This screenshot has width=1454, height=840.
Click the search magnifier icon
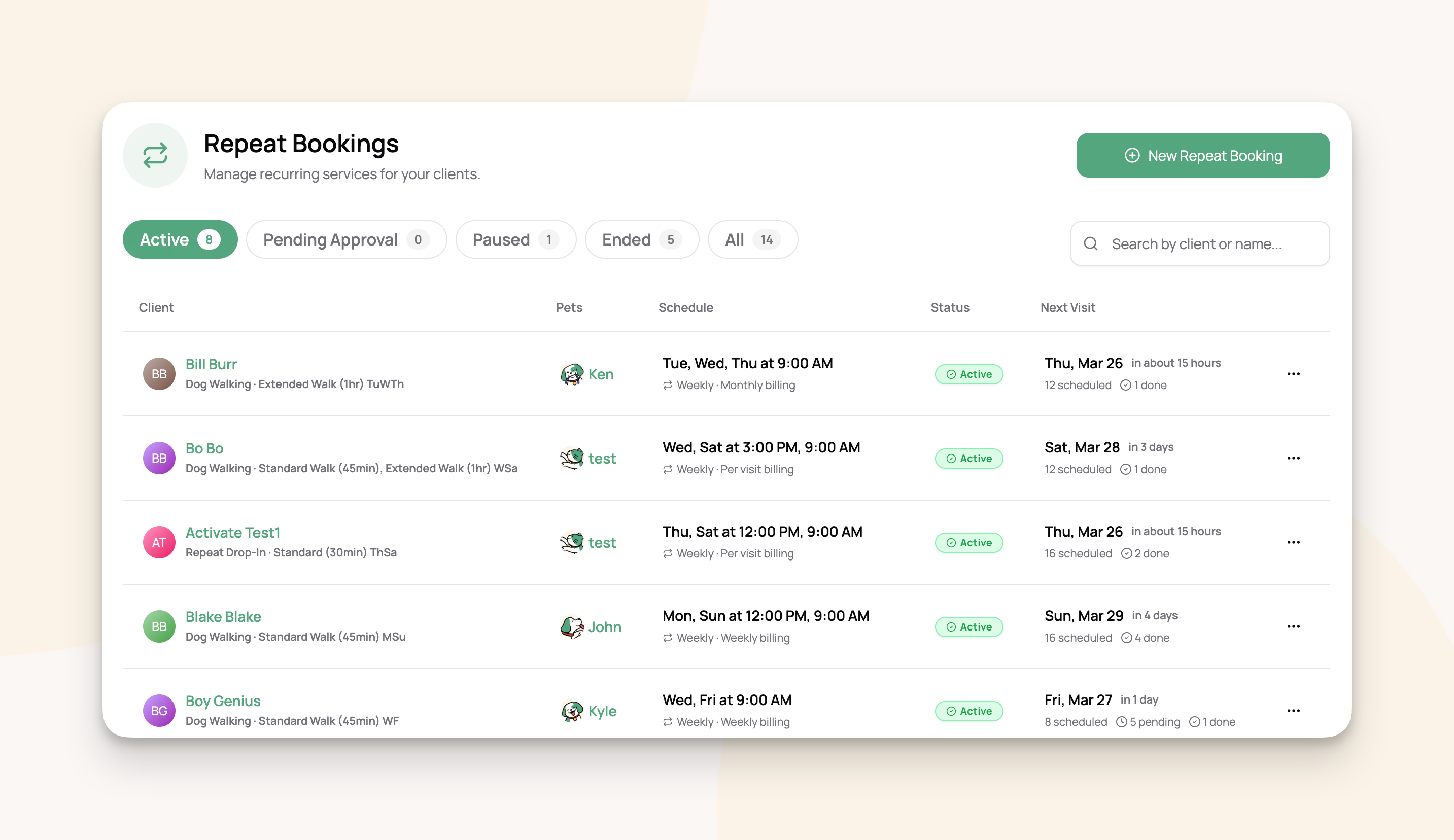click(x=1091, y=243)
